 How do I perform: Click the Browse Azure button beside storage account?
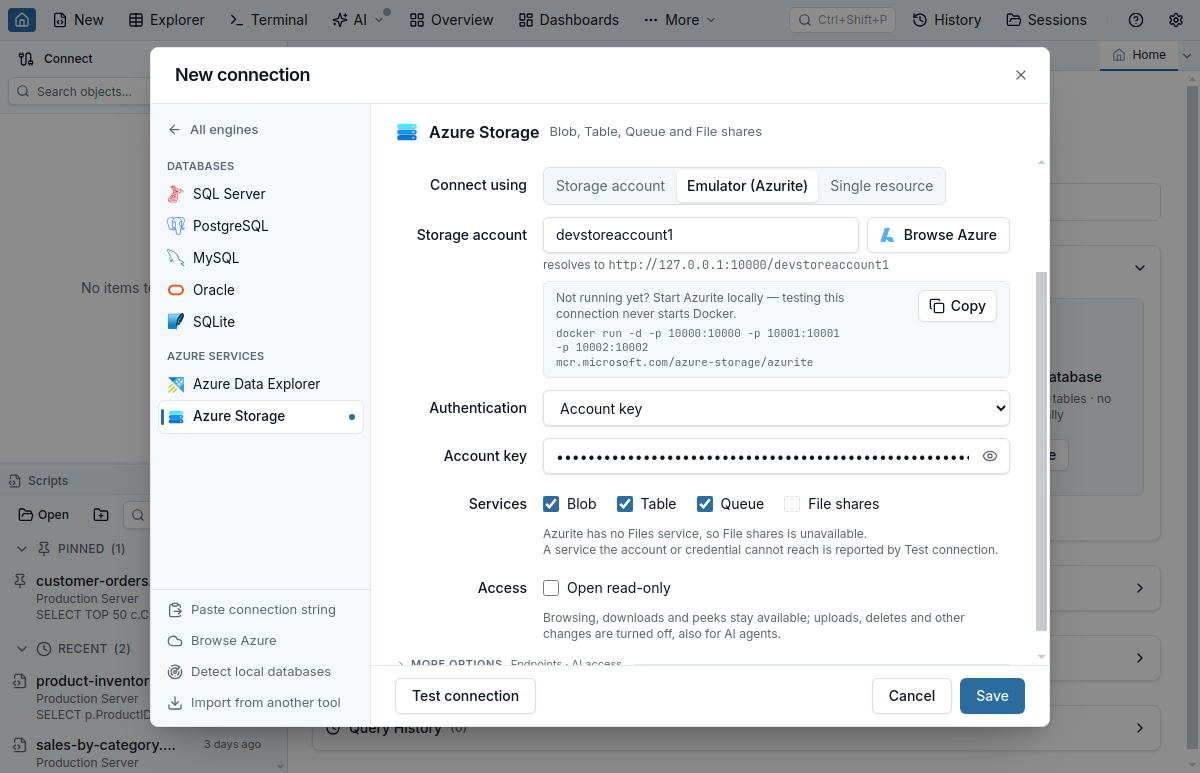point(938,235)
